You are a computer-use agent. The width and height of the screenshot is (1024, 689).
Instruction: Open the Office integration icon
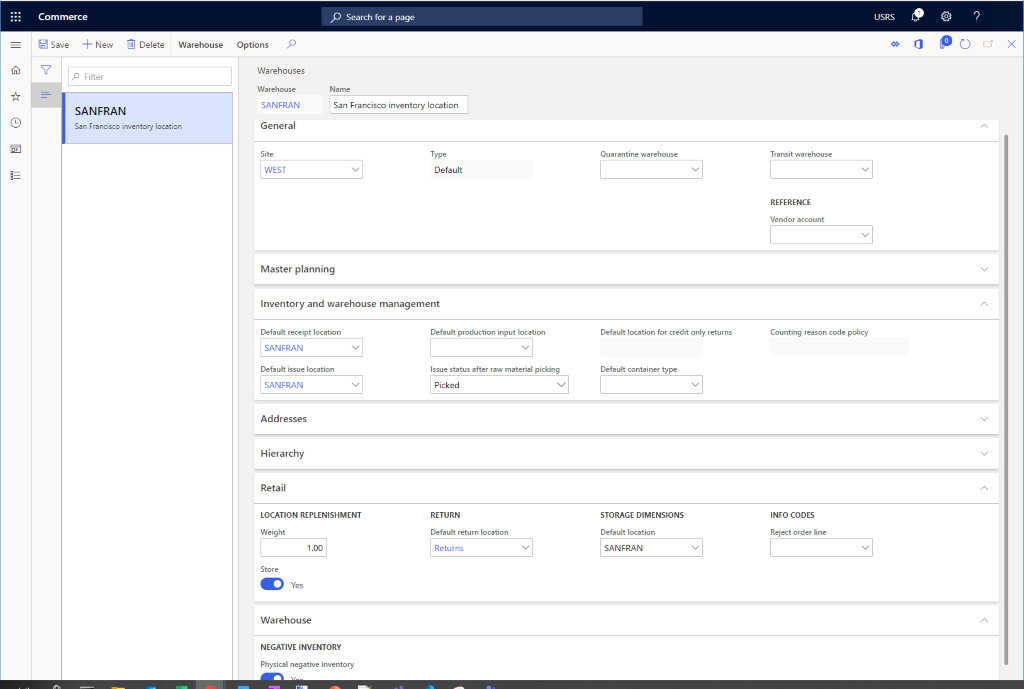(918, 44)
